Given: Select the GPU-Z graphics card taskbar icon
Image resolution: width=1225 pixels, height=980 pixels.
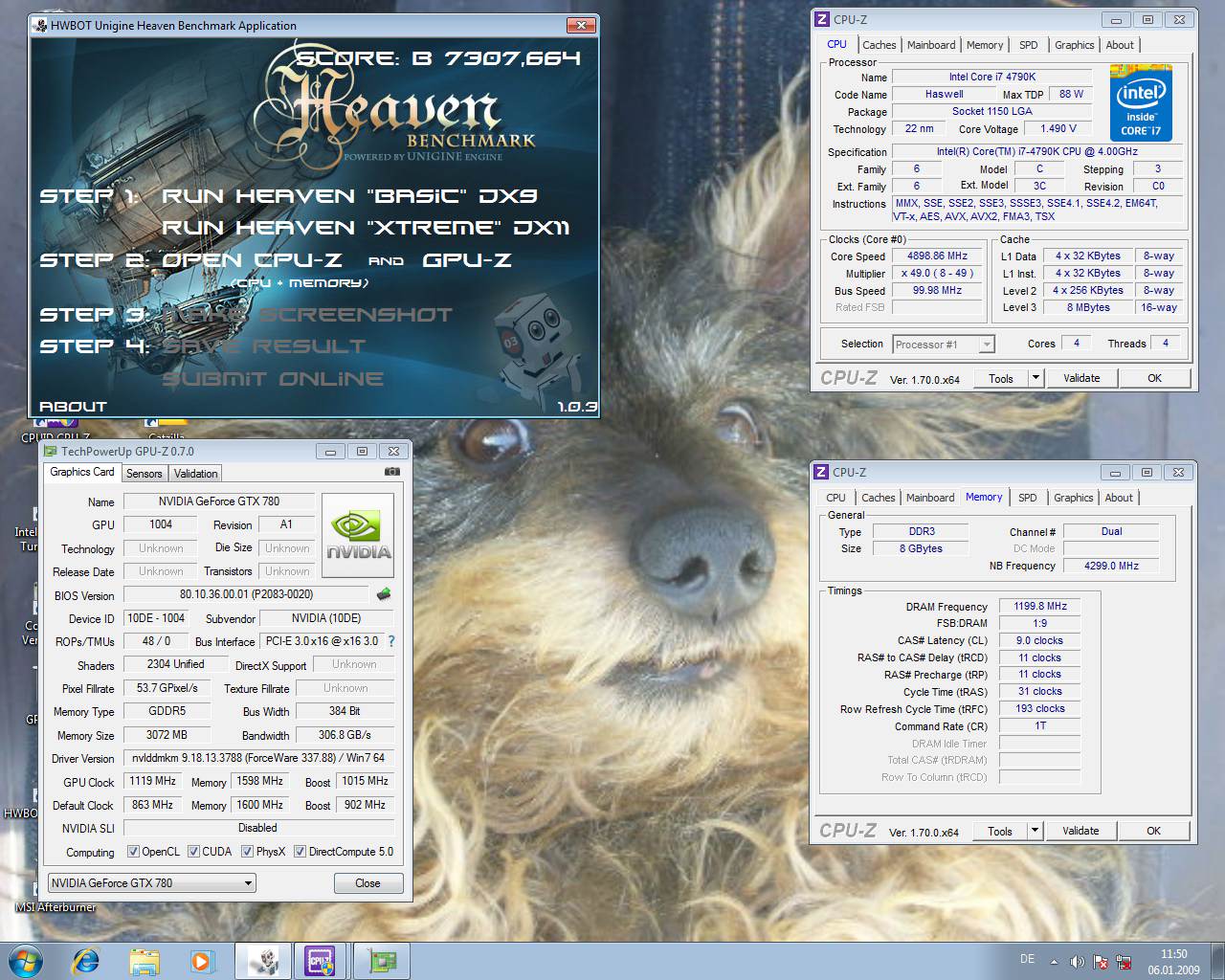Looking at the screenshot, I should tap(382, 961).
